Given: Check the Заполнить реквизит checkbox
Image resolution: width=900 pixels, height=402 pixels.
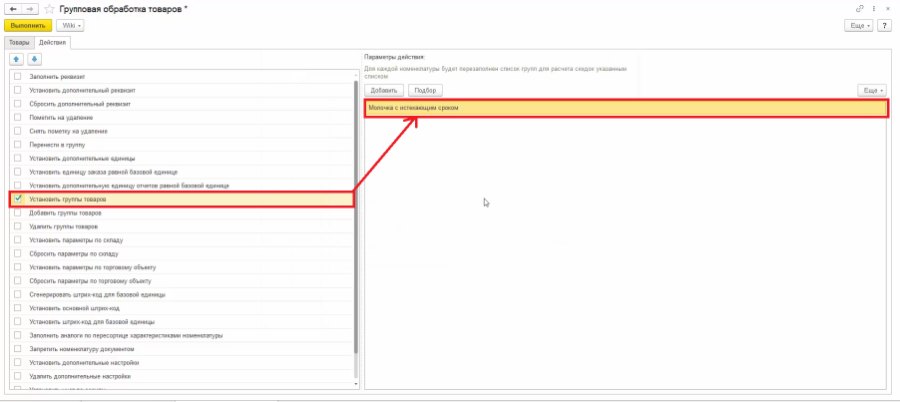Looking at the screenshot, I should coord(18,76).
